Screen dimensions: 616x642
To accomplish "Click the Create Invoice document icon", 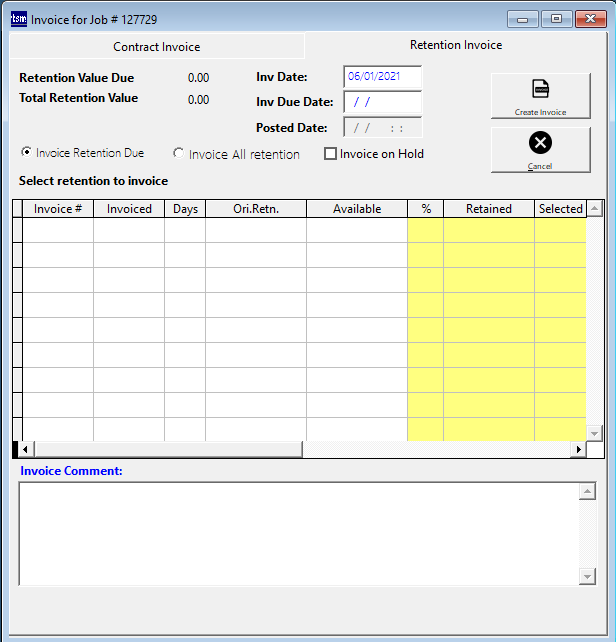I will pyautogui.click(x=540, y=90).
